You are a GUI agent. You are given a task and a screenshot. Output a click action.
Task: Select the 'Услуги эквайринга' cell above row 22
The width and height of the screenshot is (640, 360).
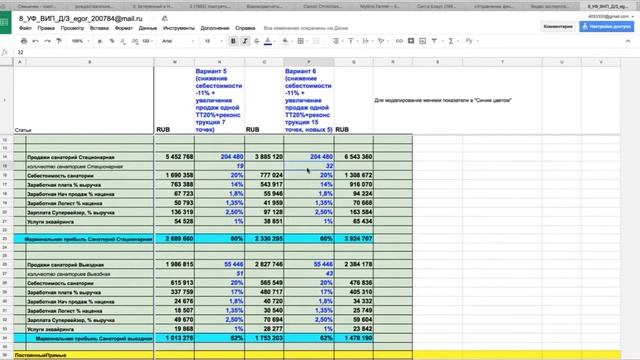pyautogui.click(x=90, y=222)
